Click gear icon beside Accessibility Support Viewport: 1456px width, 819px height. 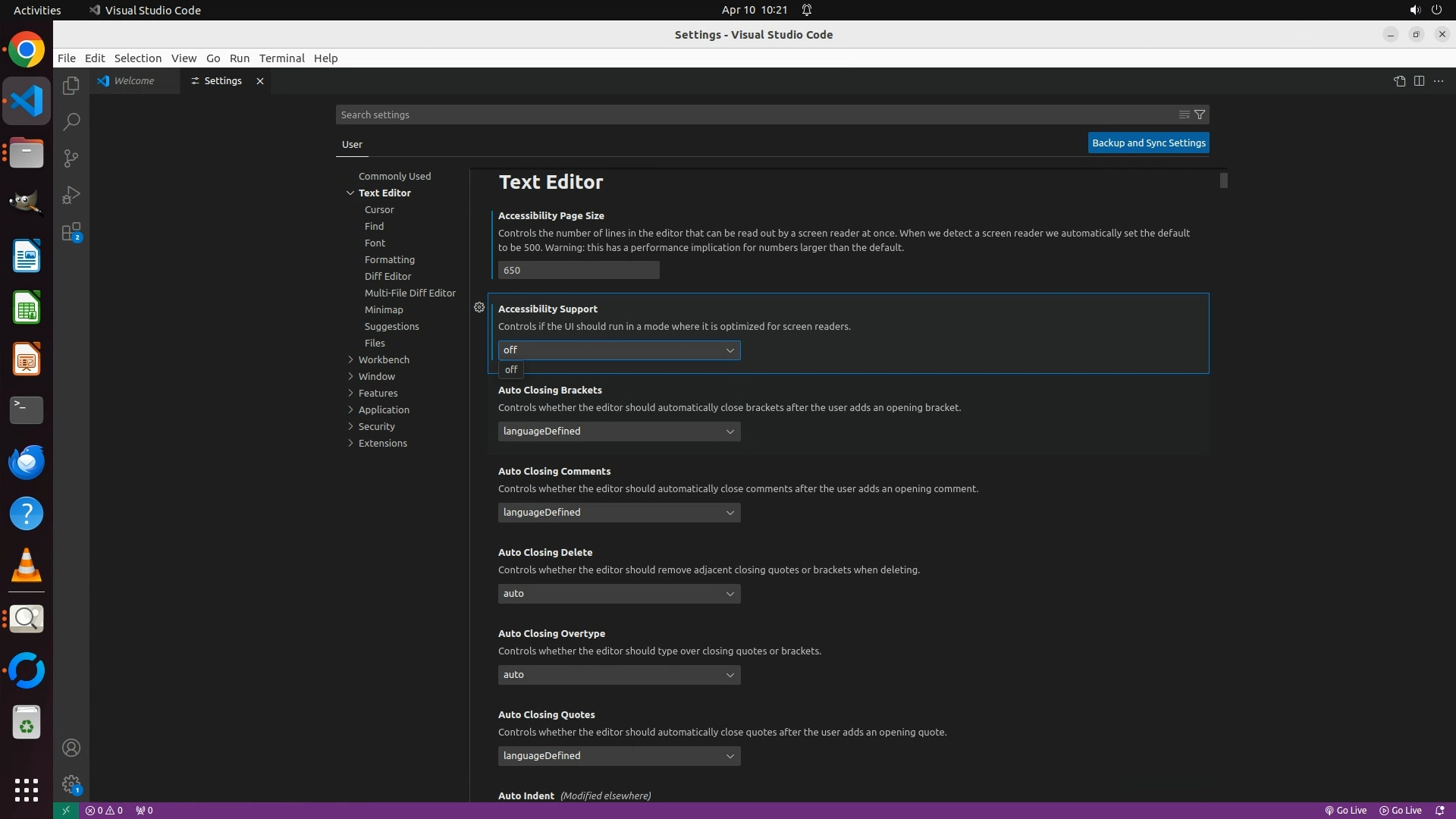(479, 307)
